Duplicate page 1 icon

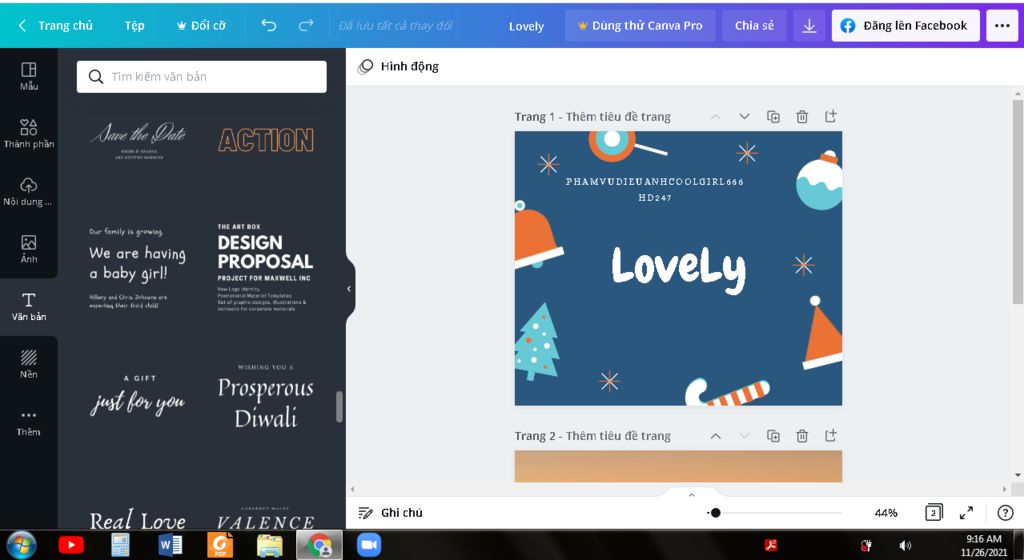click(773, 116)
